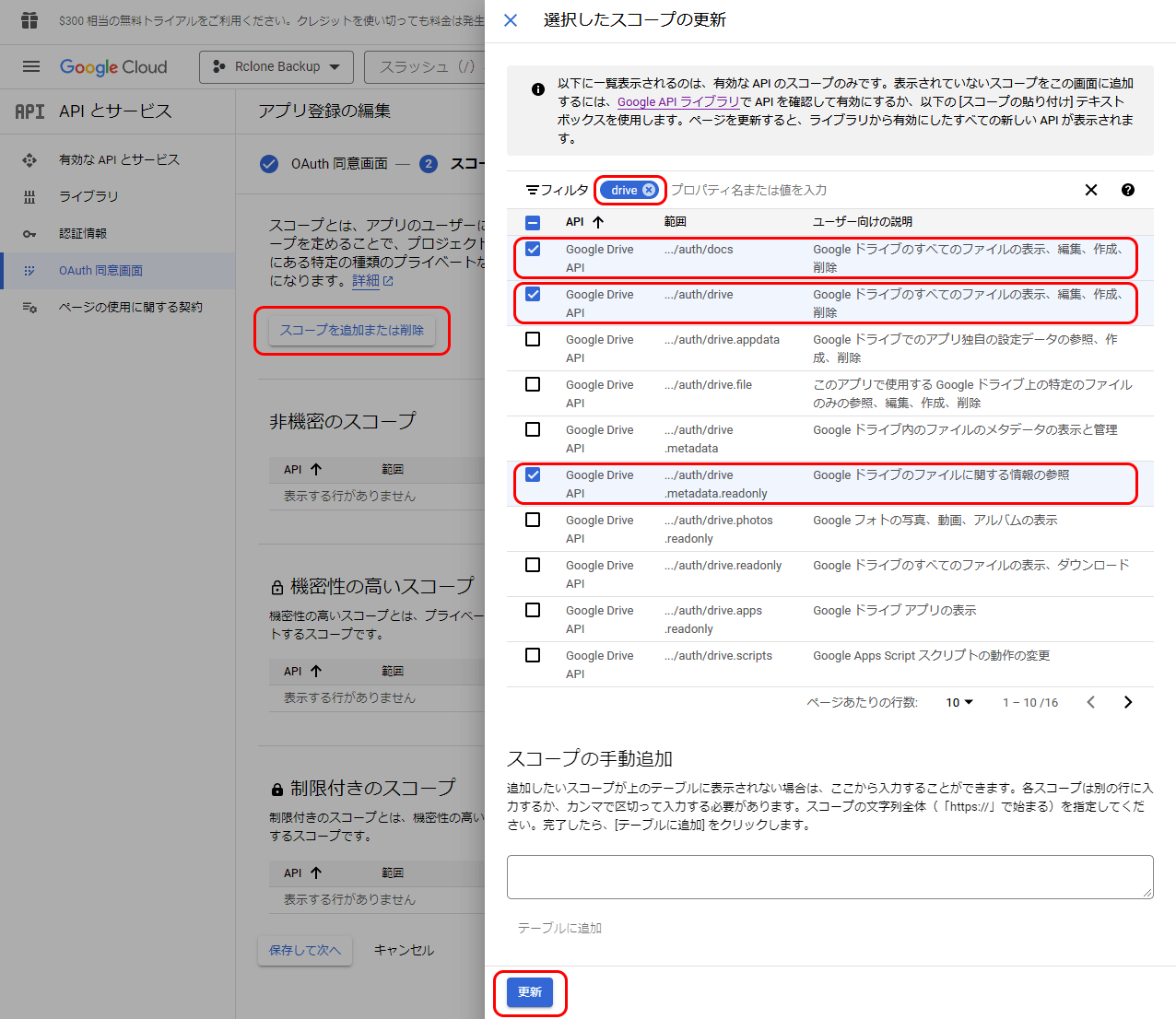Check the .../auth/drive.scripts scope checkbox
The height and width of the screenshot is (1019, 1176).
533,655
